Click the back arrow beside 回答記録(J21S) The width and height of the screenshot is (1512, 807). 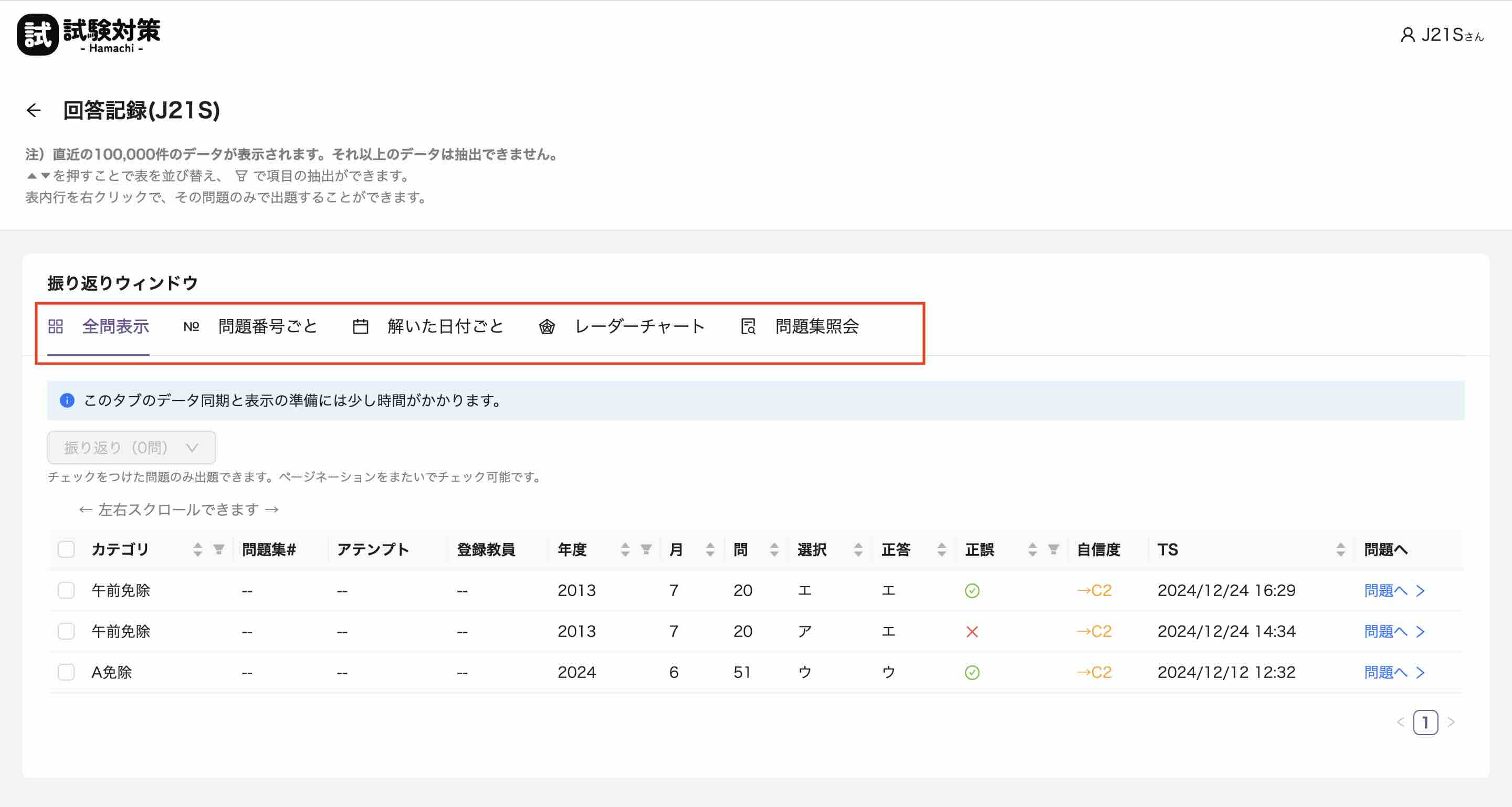click(34, 109)
